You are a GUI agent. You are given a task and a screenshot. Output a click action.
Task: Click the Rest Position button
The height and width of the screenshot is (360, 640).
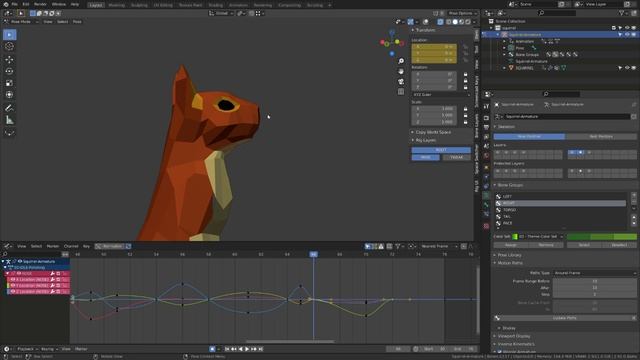point(601,136)
